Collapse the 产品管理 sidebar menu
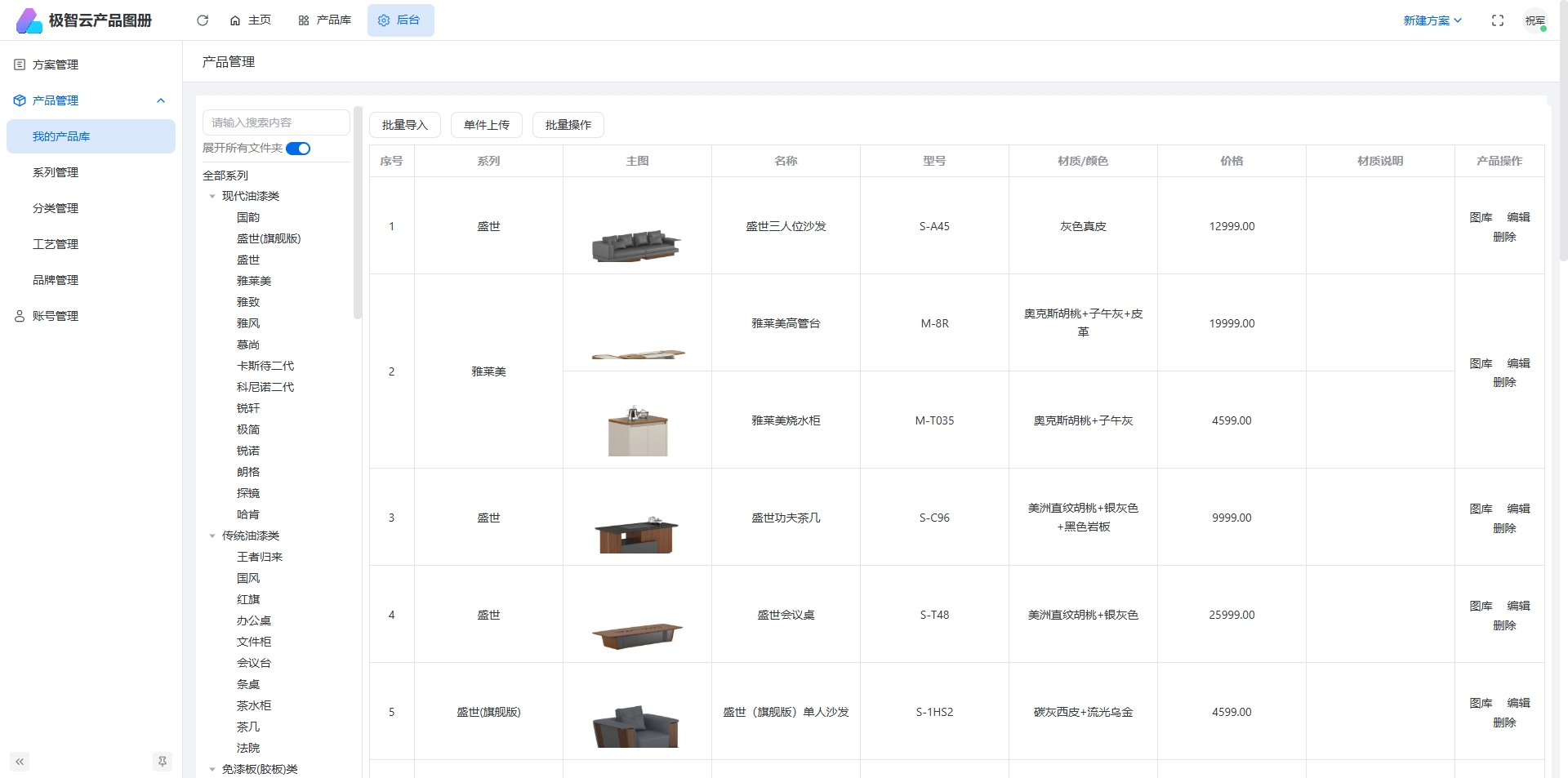1568x778 pixels. 161,100
